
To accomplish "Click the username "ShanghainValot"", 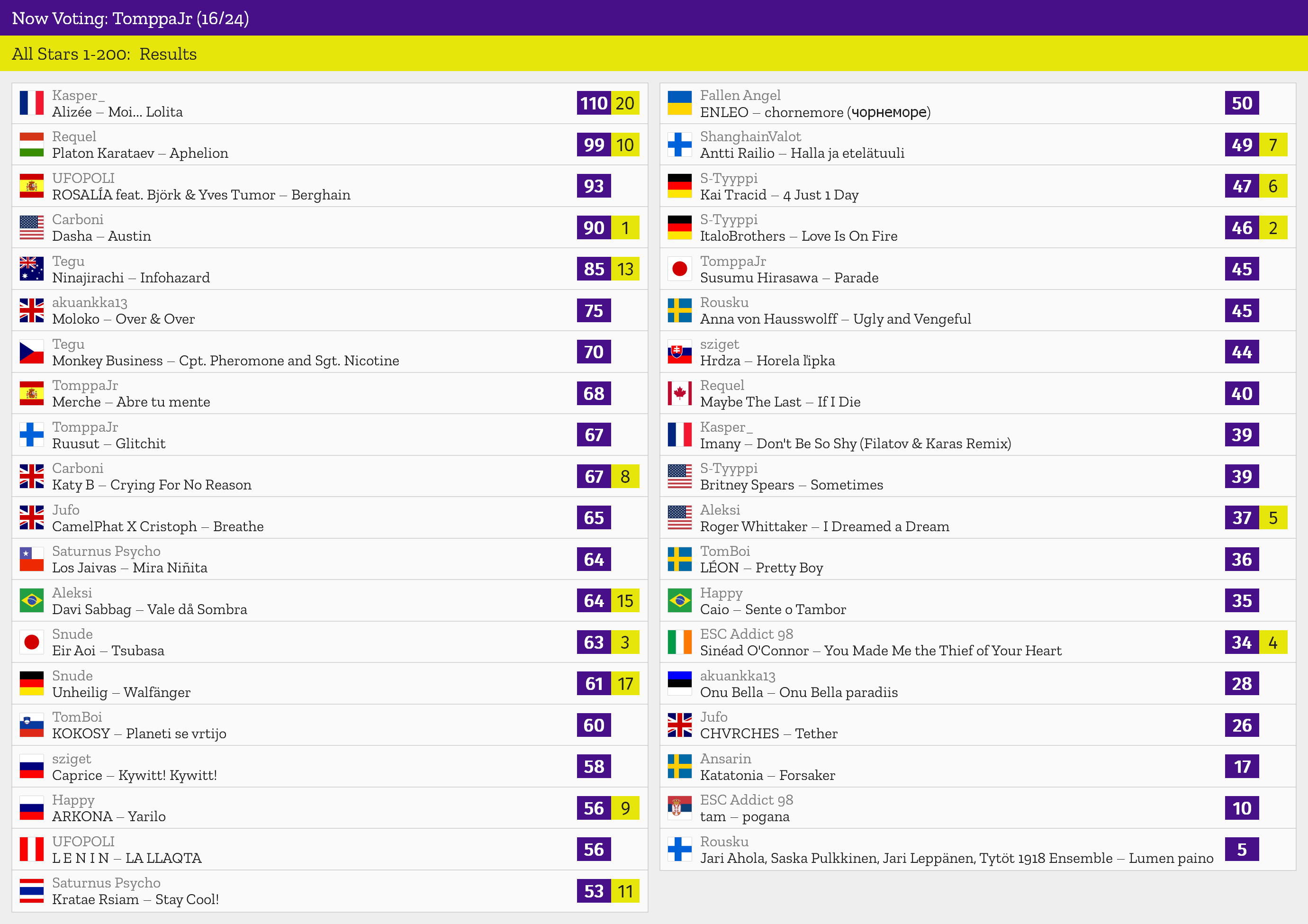I will pyautogui.click(x=750, y=137).
